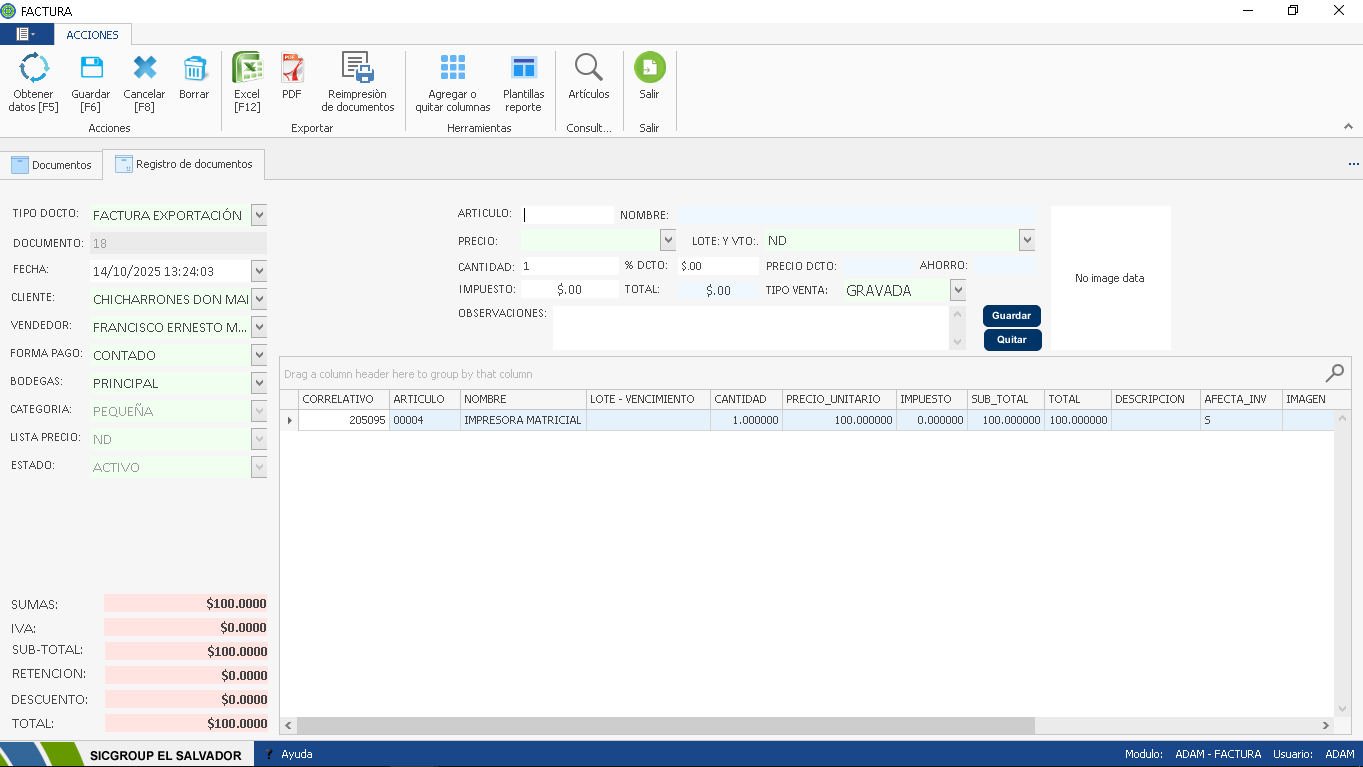Open the Artículos search
Viewport: 1363px width, 767px height.
pyautogui.click(x=588, y=69)
